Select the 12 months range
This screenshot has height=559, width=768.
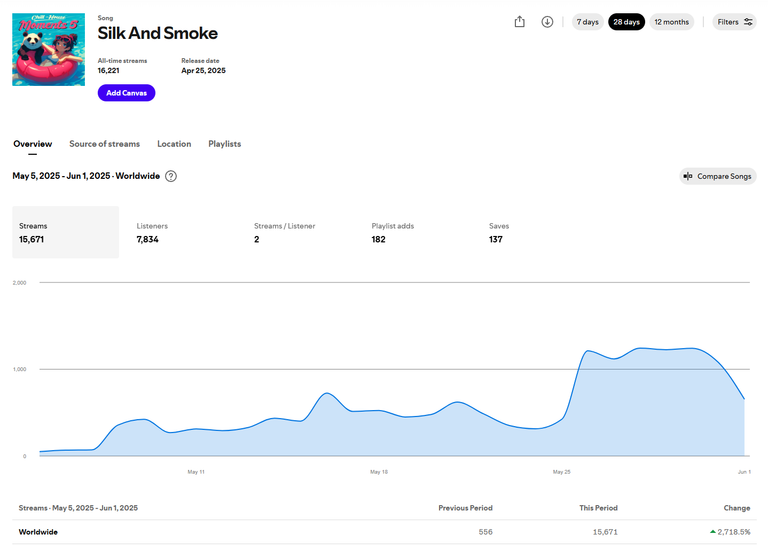click(x=672, y=22)
